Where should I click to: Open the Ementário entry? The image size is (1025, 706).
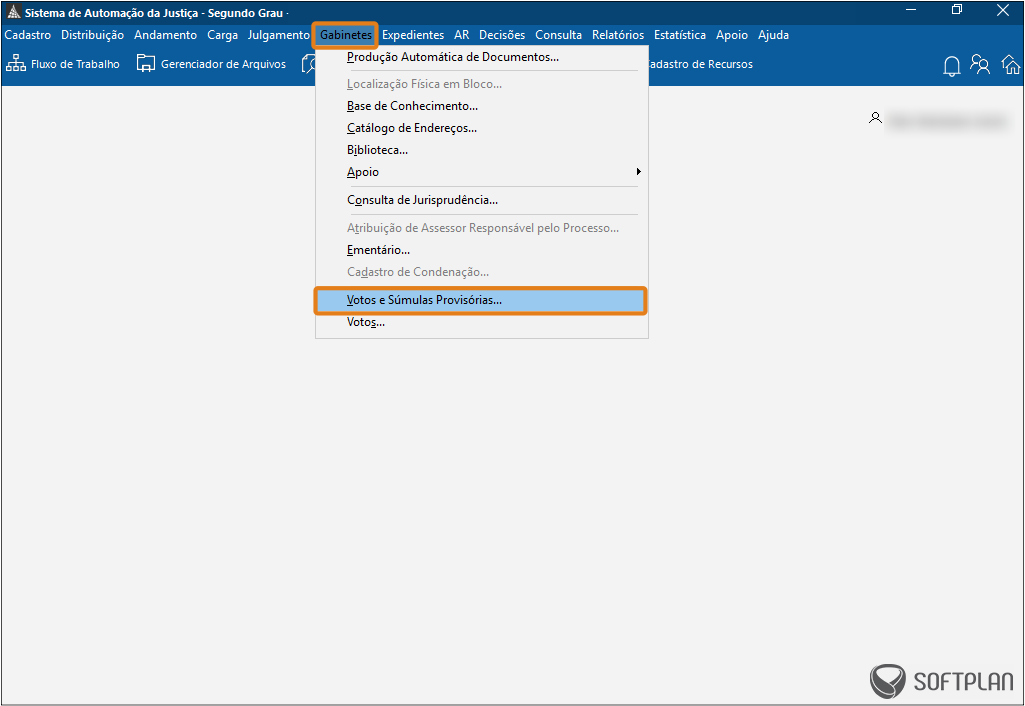pos(482,250)
